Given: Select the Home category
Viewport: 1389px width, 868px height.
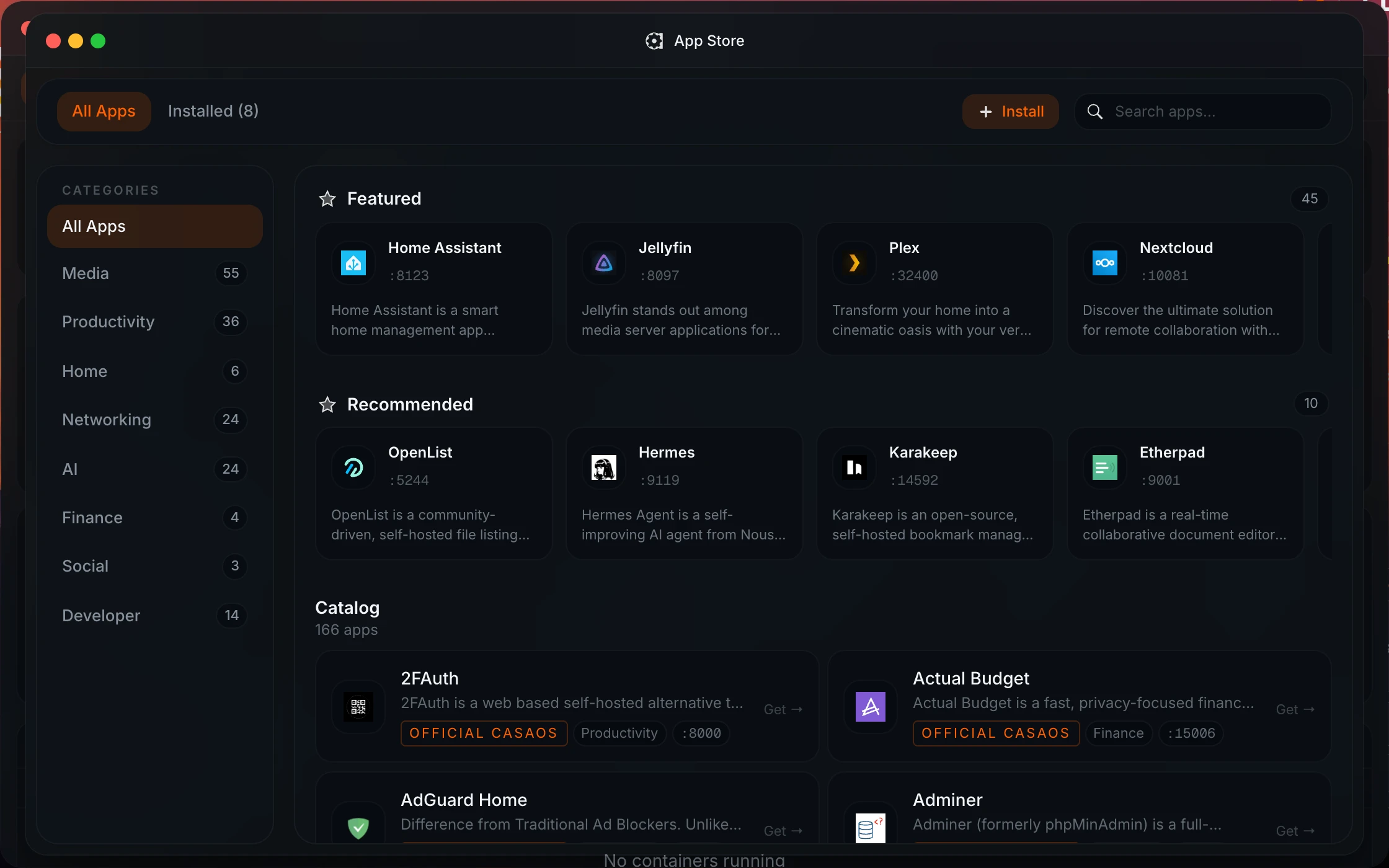Looking at the screenshot, I should click(155, 371).
